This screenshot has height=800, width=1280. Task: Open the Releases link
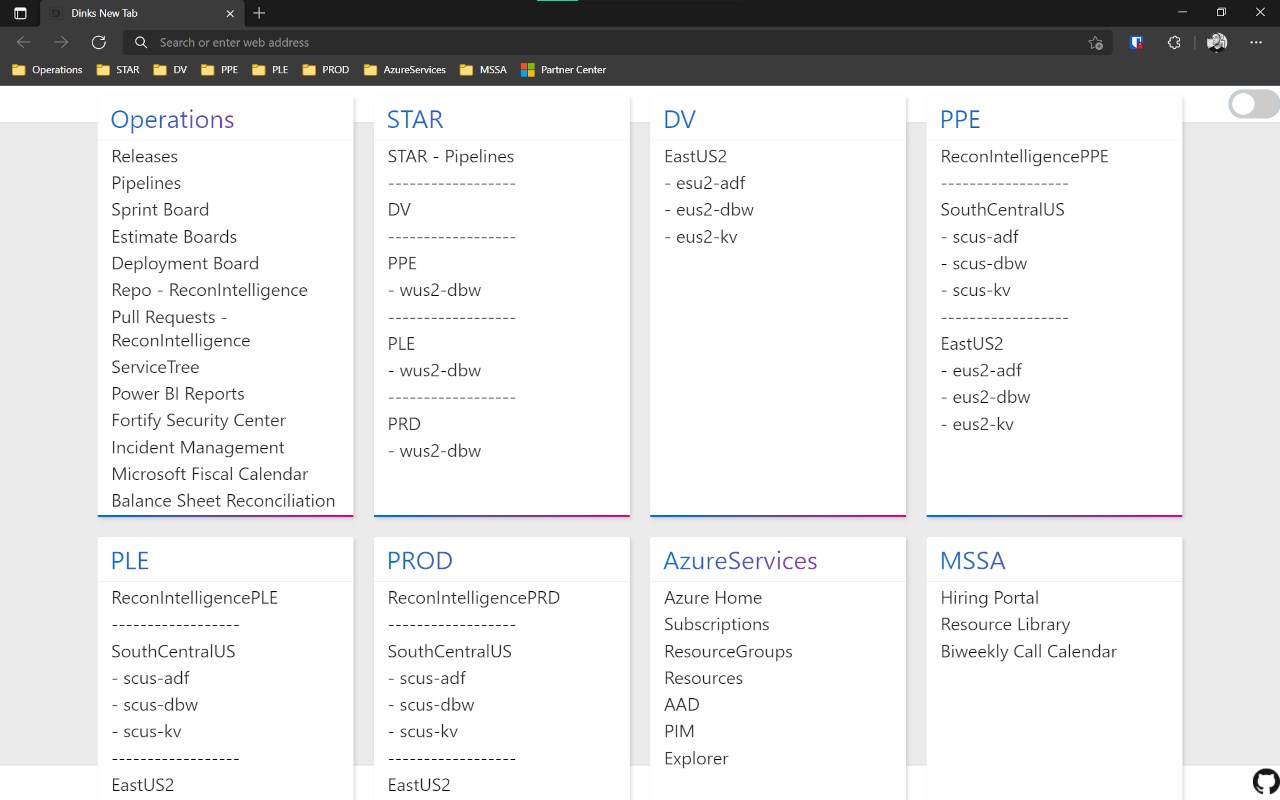(145, 156)
